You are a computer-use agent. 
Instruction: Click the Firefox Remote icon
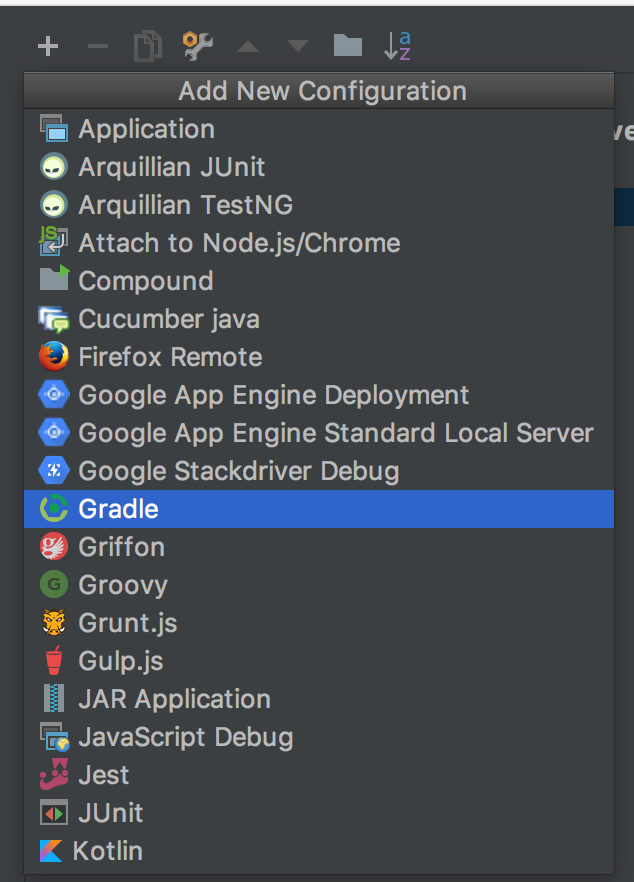pyautogui.click(x=53, y=357)
